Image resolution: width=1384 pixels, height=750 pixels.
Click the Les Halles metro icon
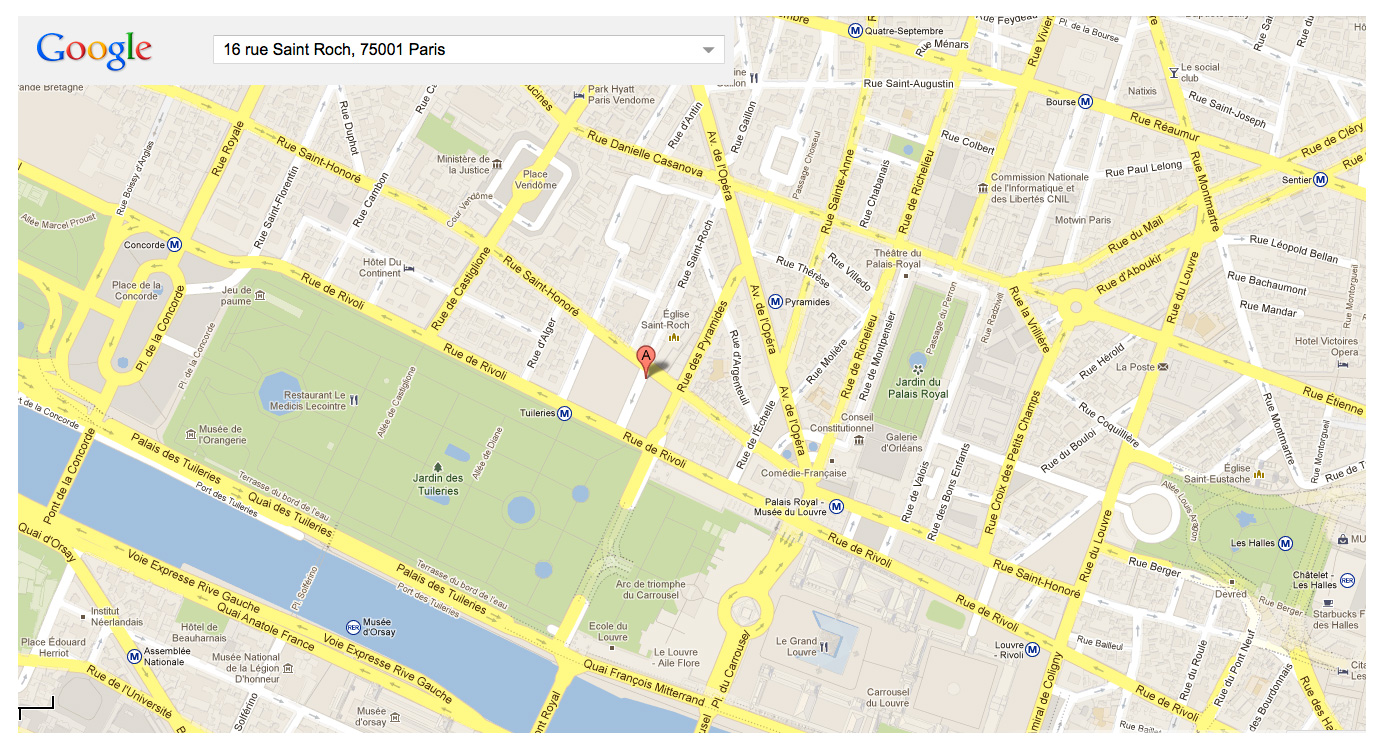[1286, 543]
